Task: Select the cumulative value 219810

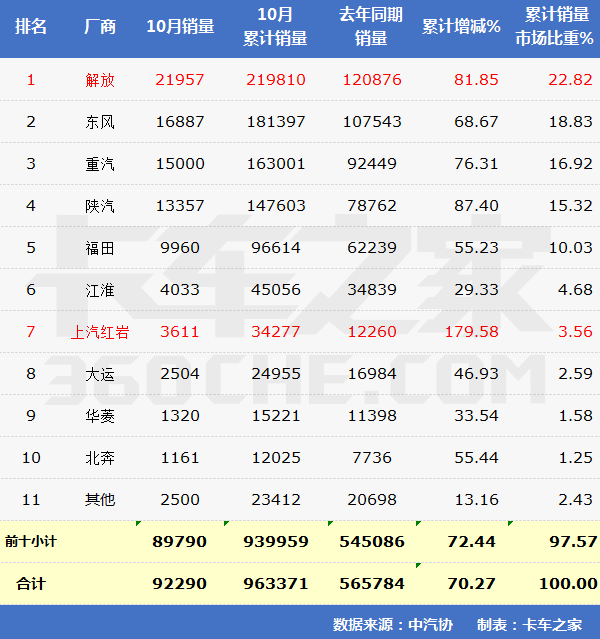Action: tap(276, 80)
